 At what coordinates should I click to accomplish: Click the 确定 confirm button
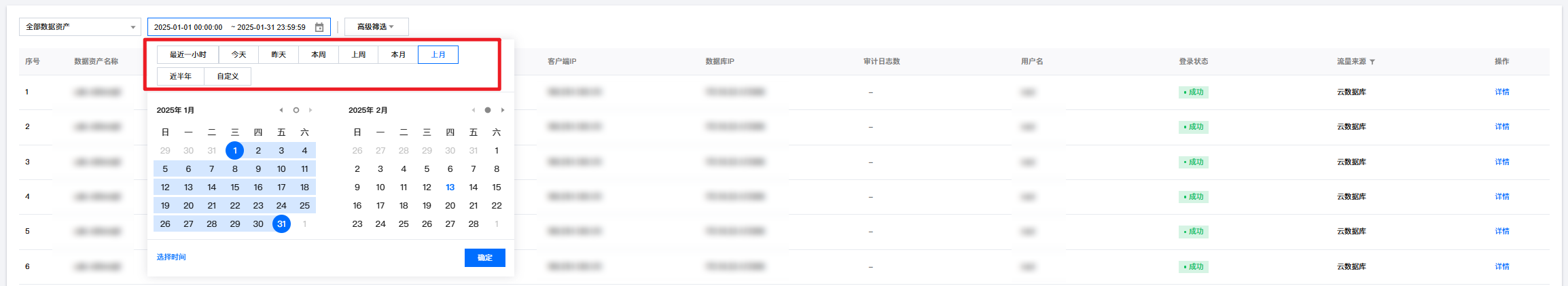click(x=484, y=257)
